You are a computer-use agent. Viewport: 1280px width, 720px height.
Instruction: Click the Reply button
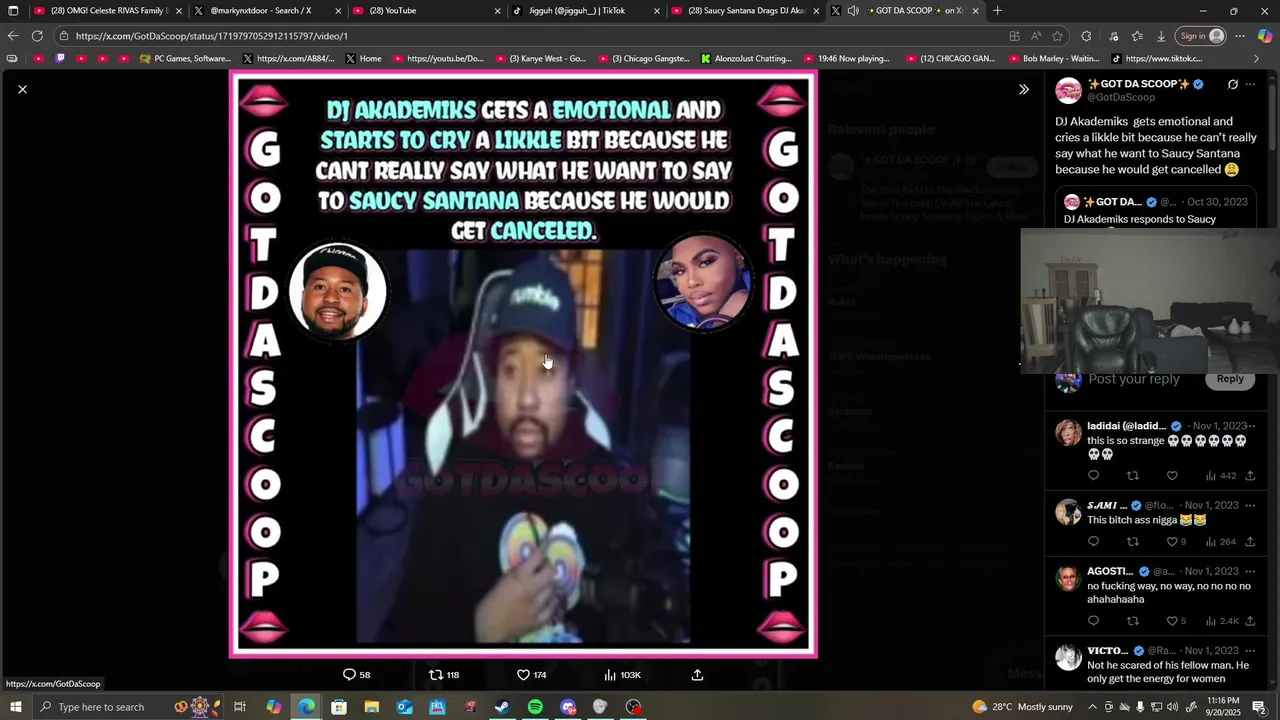point(1230,378)
